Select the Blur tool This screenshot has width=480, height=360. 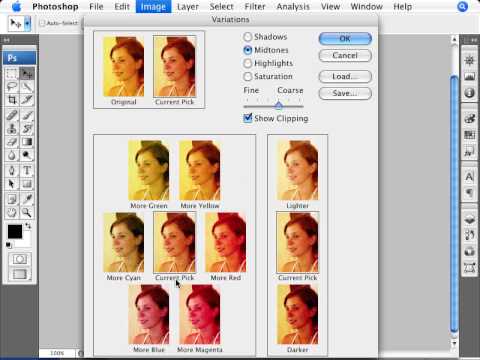12,155
